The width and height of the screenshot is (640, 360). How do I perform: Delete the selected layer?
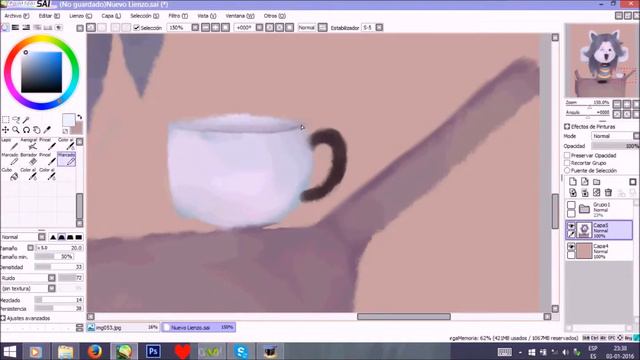pos(609,192)
